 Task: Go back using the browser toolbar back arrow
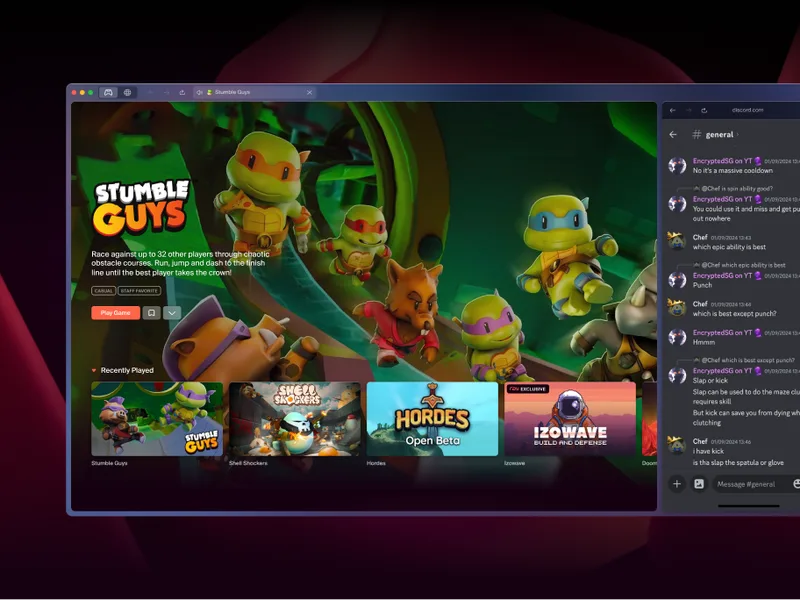coord(150,92)
